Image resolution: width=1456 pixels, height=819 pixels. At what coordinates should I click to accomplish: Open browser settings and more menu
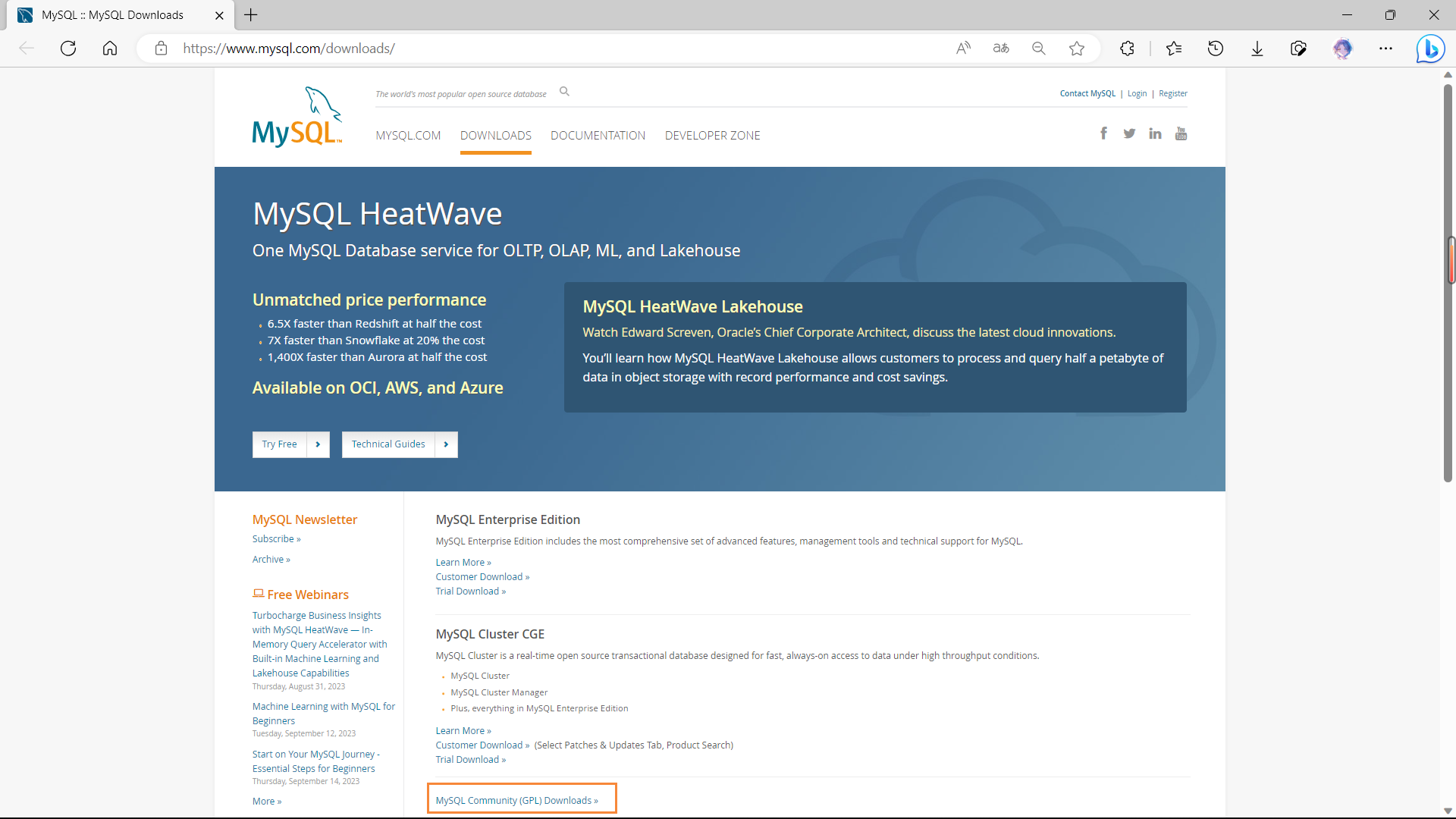1385,49
